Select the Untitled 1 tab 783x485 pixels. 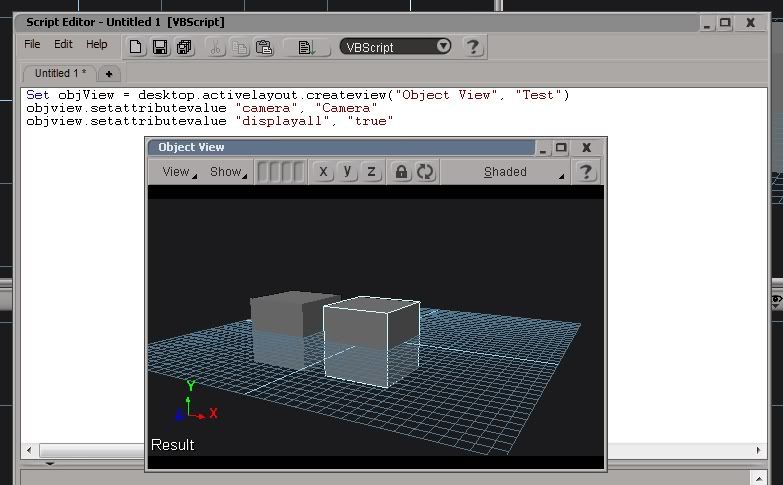(x=60, y=73)
